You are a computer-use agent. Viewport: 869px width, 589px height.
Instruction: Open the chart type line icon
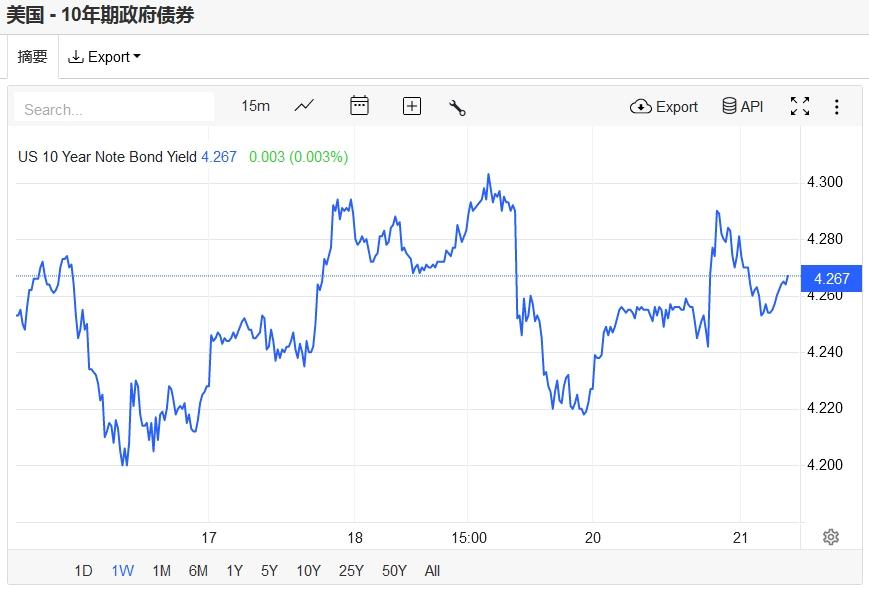click(x=304, y=106)
